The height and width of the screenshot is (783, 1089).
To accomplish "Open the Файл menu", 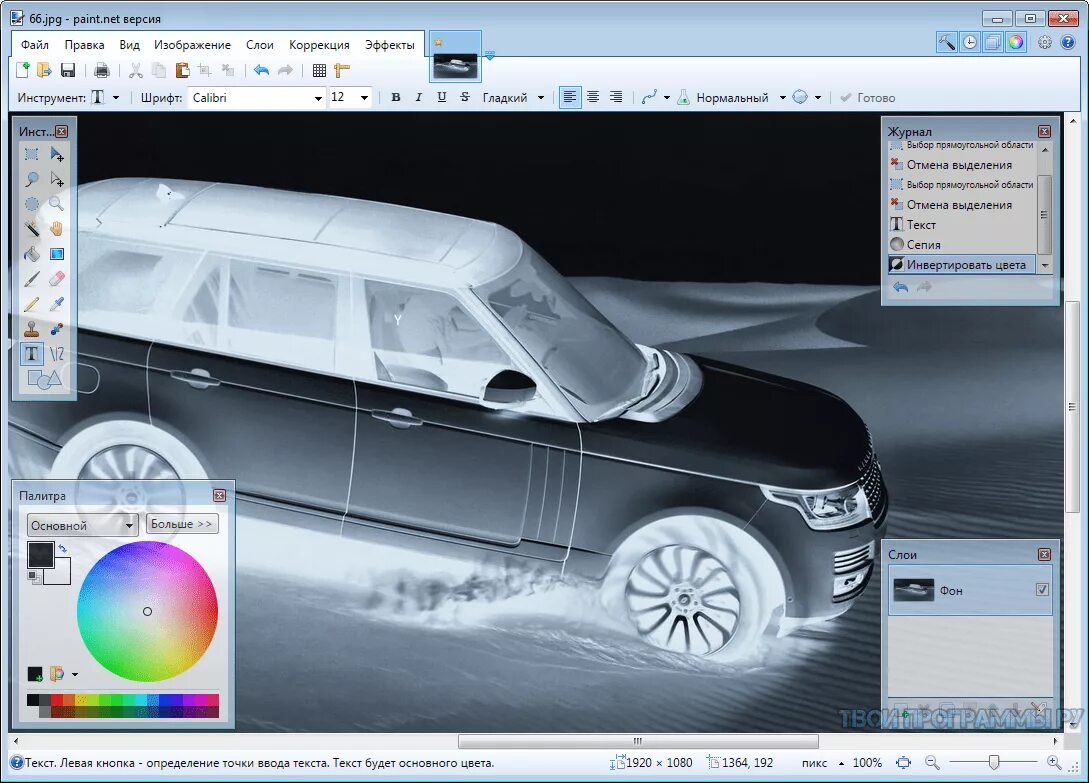I will point(35,44).
